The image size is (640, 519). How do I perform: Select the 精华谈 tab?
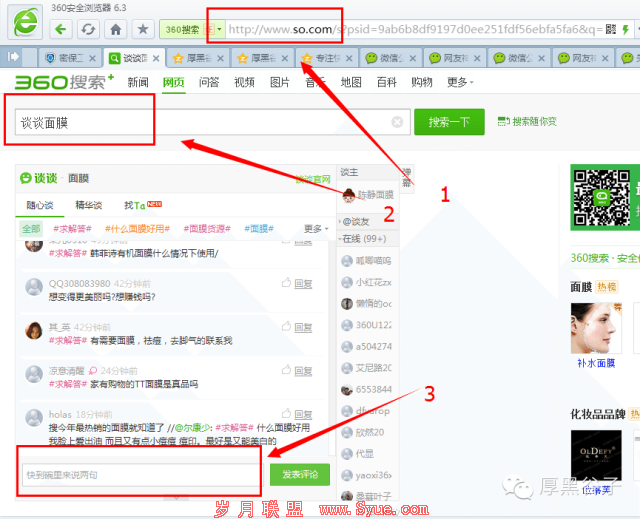click(89, 205)
